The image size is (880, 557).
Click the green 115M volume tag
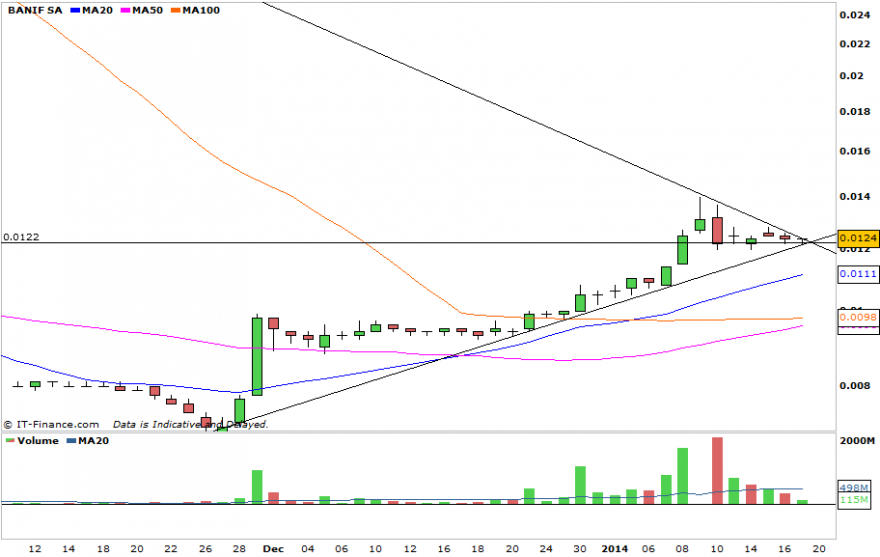pyautogui.click(x=854, y=499)
